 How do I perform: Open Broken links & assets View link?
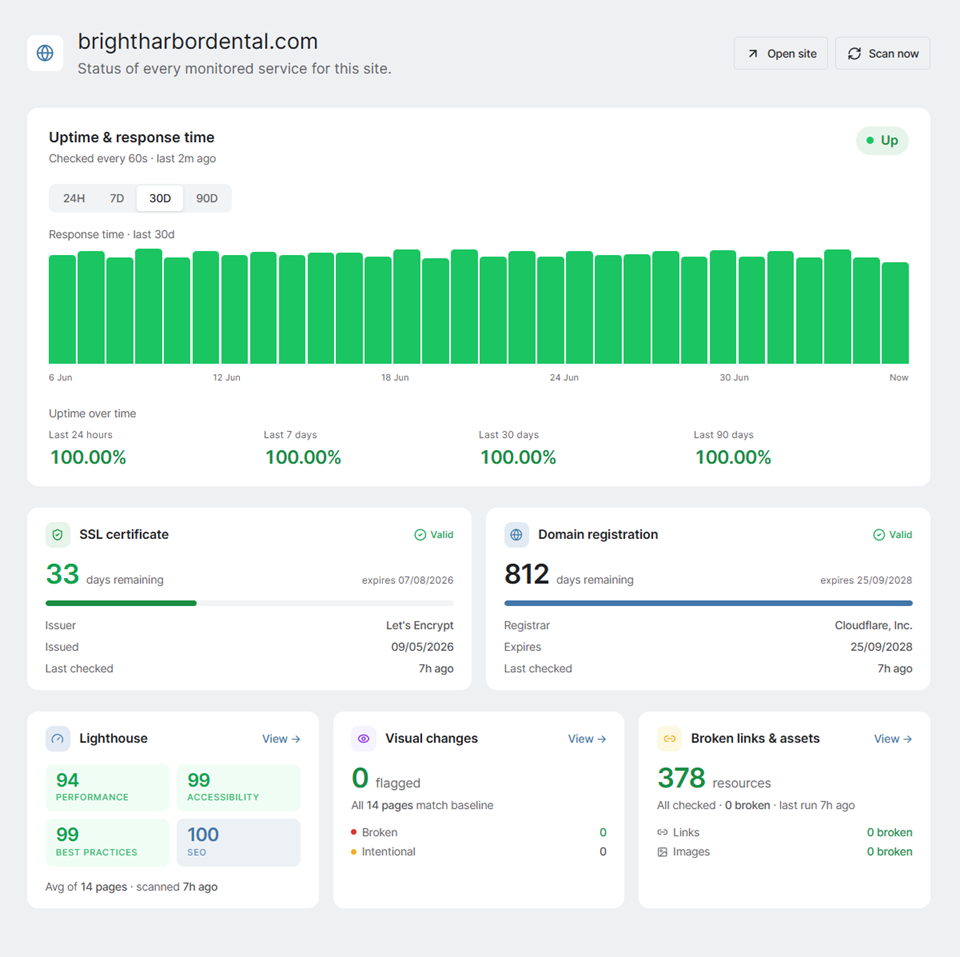893,739
